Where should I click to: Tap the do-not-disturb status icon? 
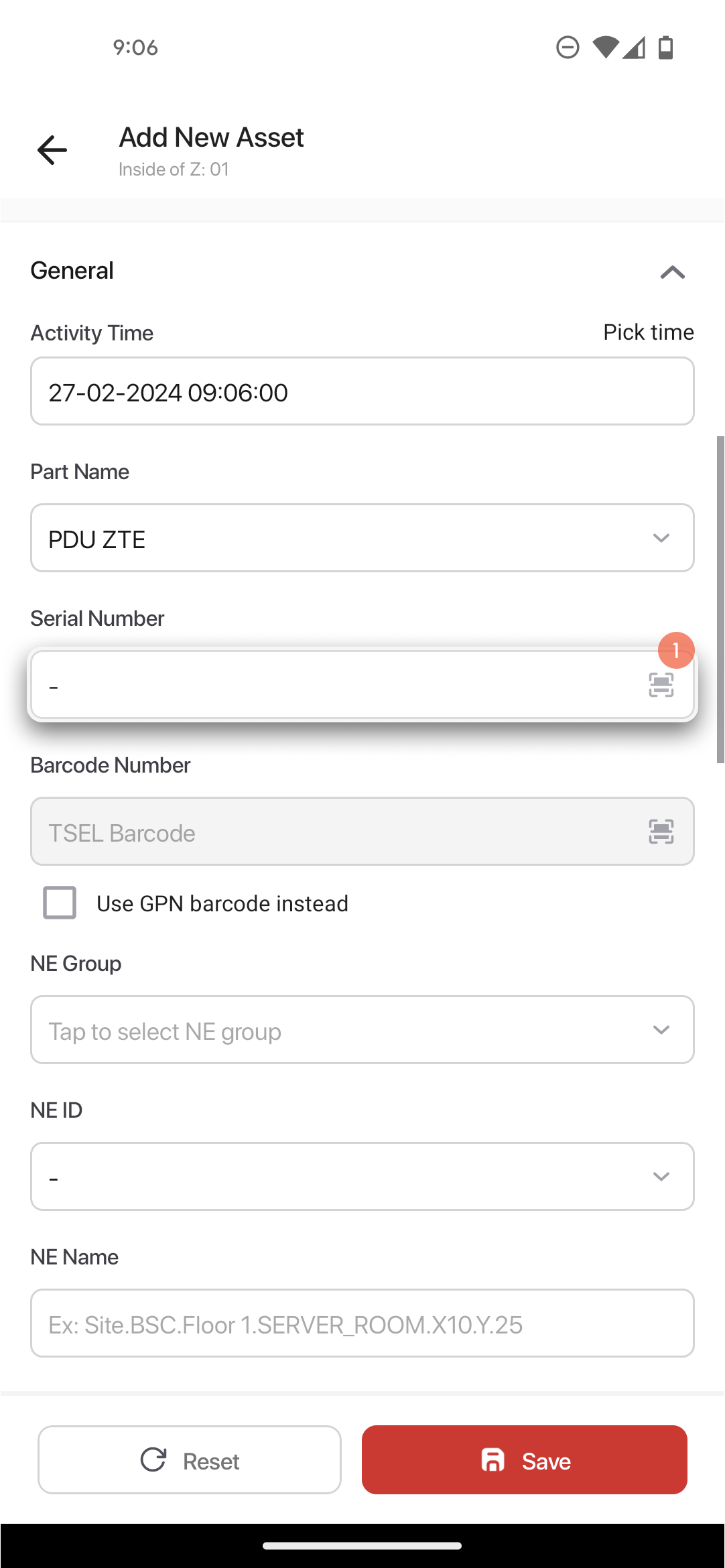pyautogui.click(x=568, y=48)
